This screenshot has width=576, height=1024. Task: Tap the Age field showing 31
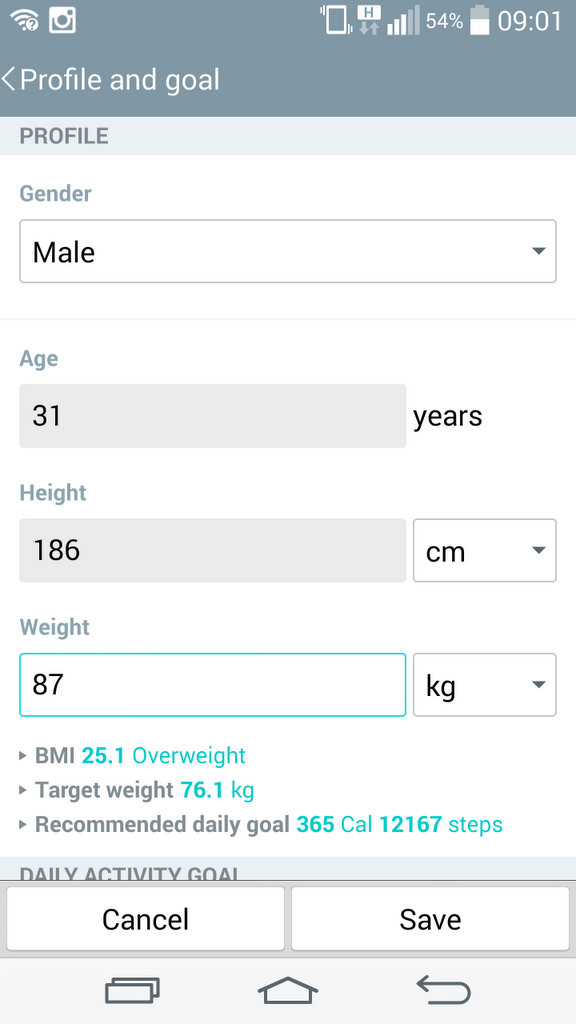click(x=213, y=416)
